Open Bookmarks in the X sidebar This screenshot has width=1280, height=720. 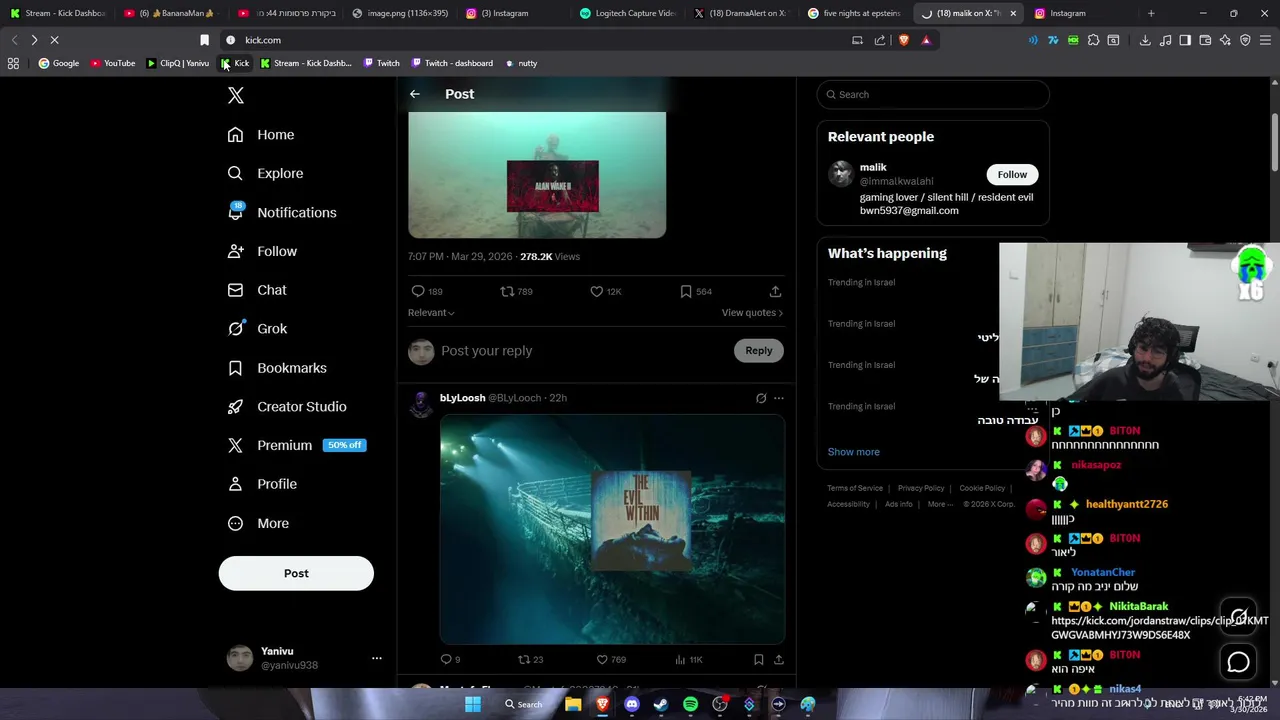[x=277, y=368]
